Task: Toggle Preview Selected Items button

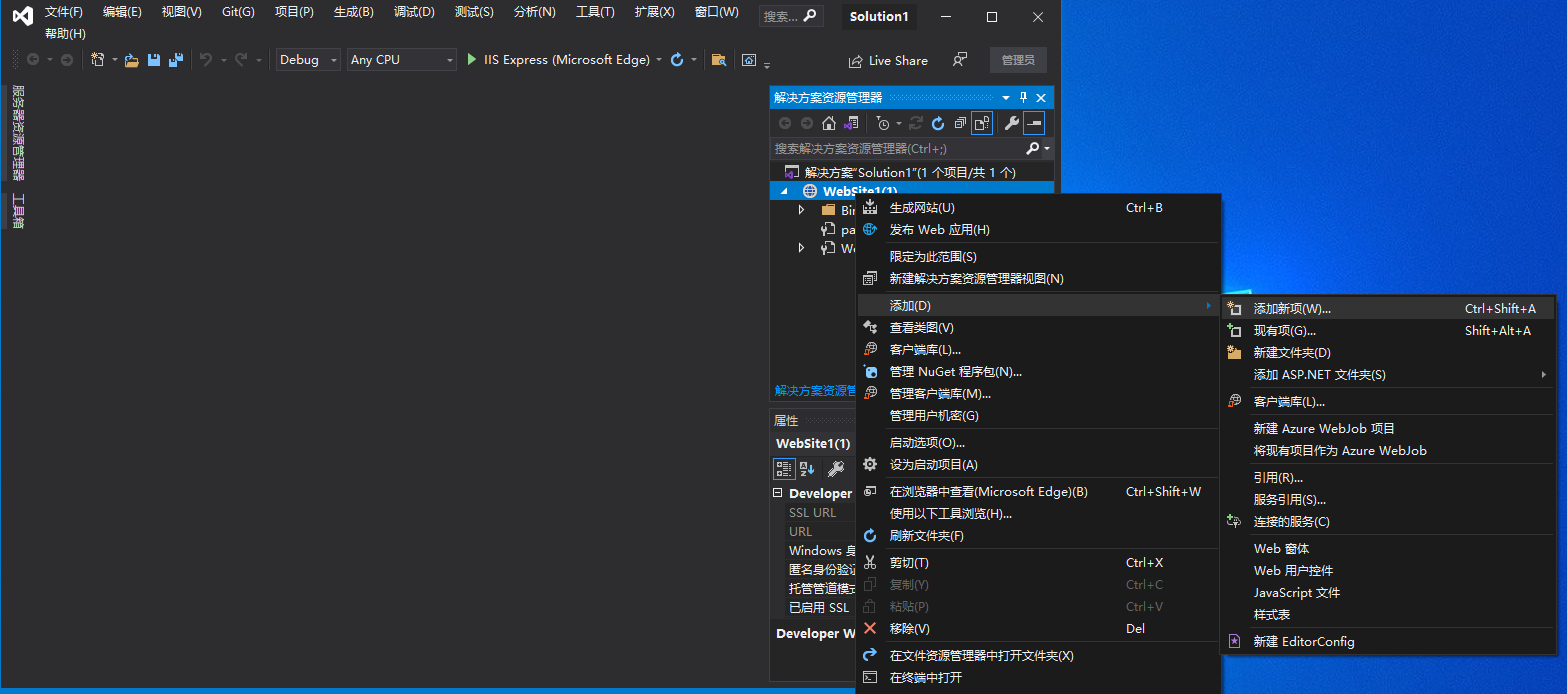Action: click(1034, 123)
